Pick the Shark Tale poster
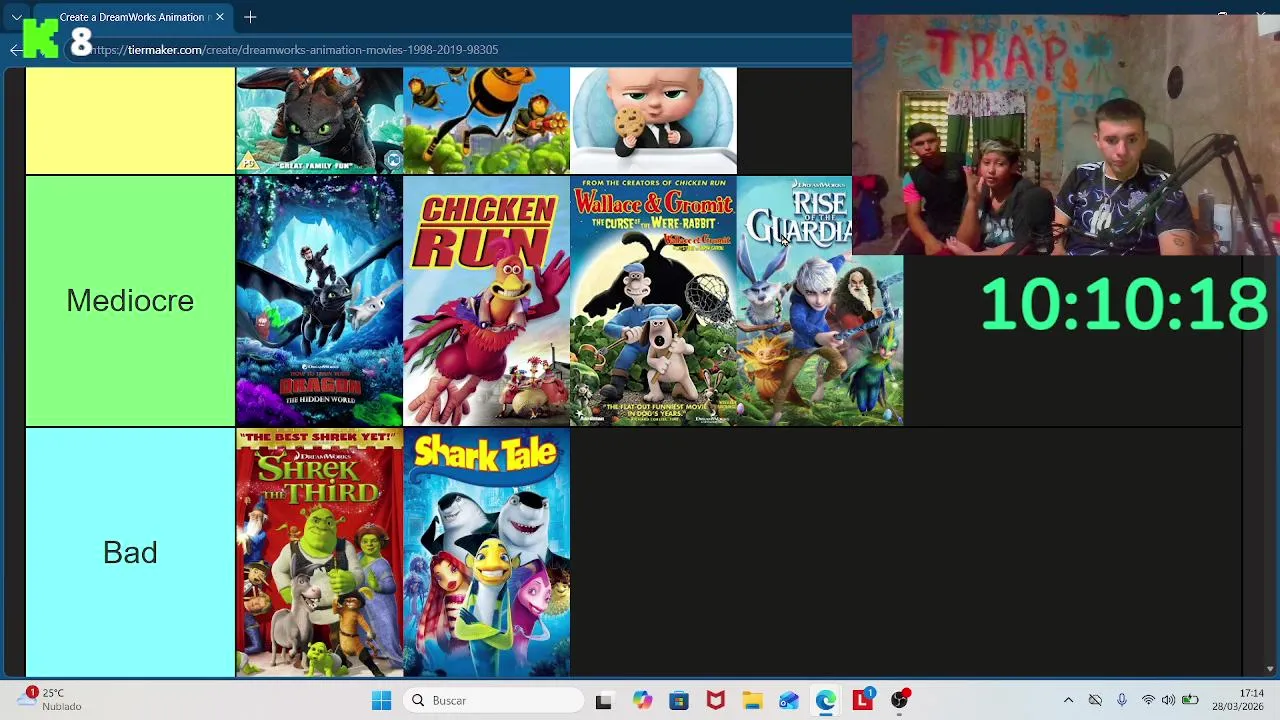This screenshot has width=1280, height=720. (x=486, y=553)
